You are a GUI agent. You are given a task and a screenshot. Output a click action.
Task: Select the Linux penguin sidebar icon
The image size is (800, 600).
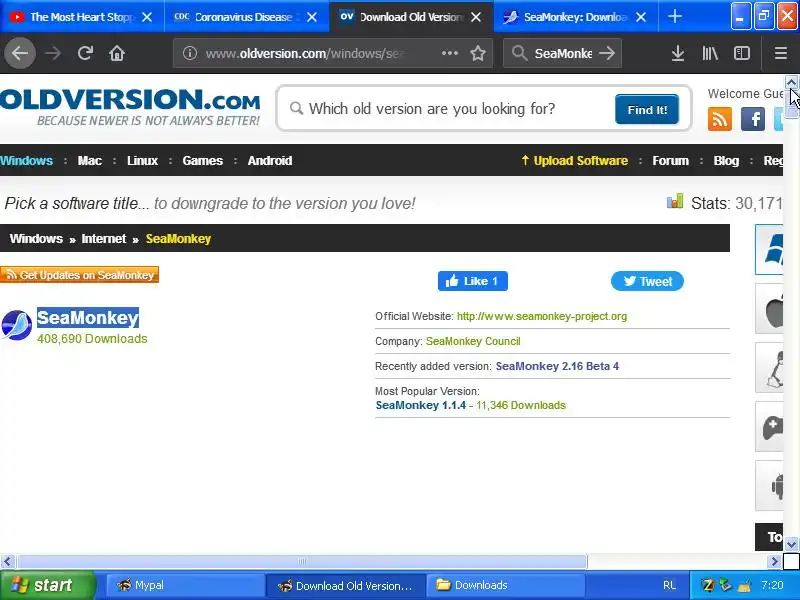769,367
